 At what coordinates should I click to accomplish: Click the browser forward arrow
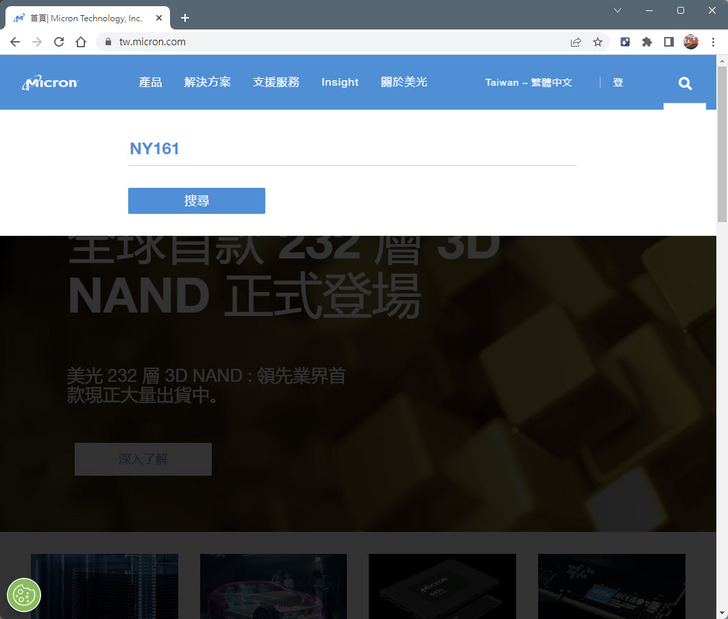[37, 42]
